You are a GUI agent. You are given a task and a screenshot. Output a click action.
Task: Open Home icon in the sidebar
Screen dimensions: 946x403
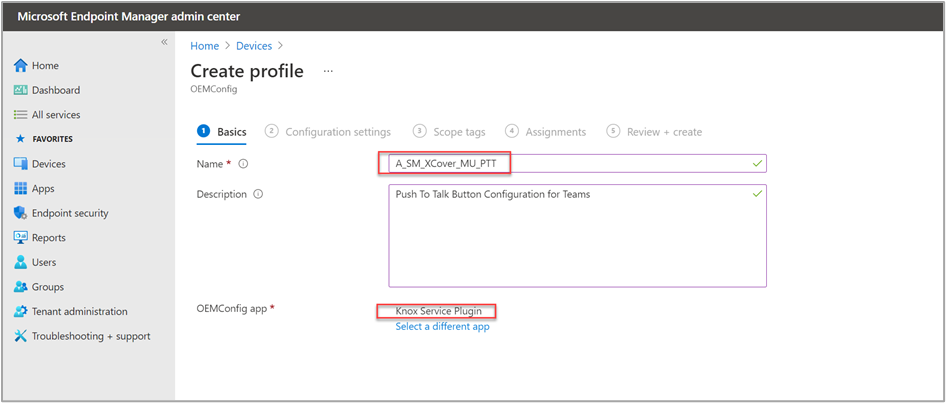[x=21, y=65]
